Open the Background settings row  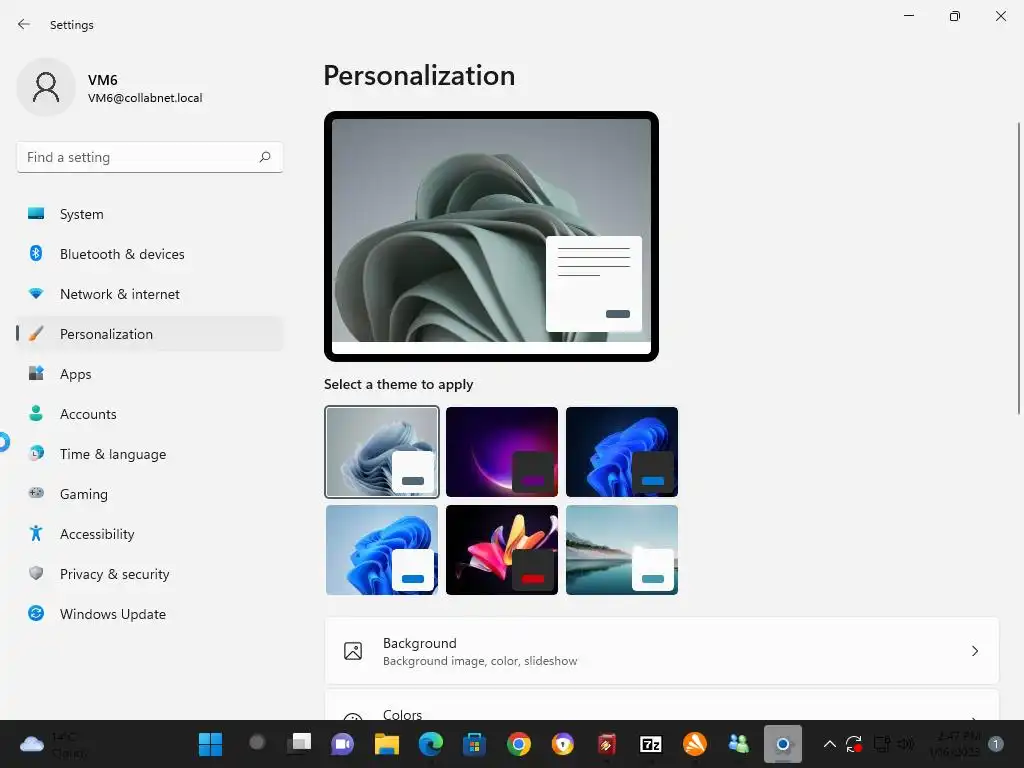(662, 651)
